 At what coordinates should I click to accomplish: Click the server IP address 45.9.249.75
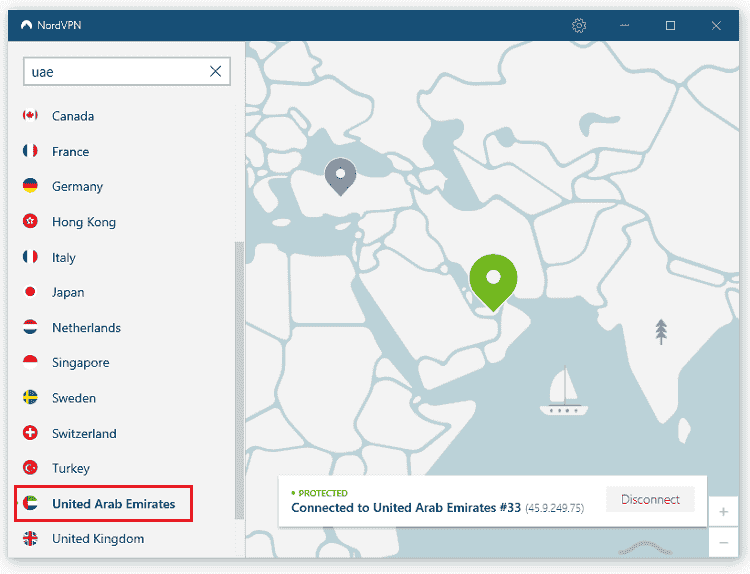coord(555,508)
